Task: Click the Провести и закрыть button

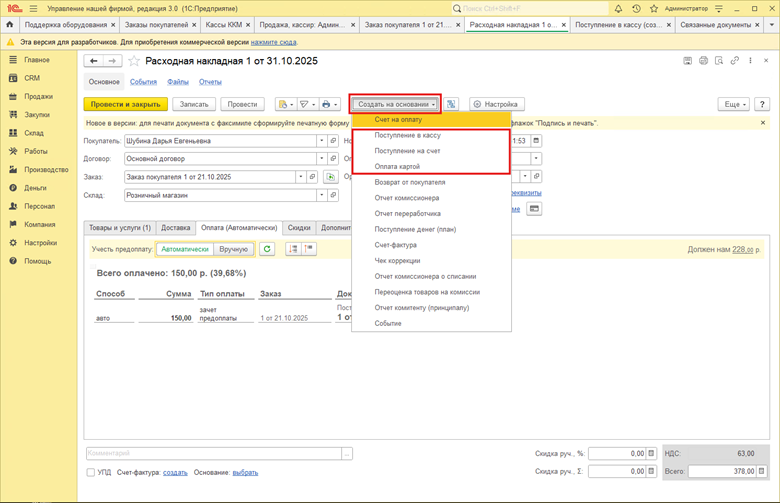Action: [x=124, y=104]
